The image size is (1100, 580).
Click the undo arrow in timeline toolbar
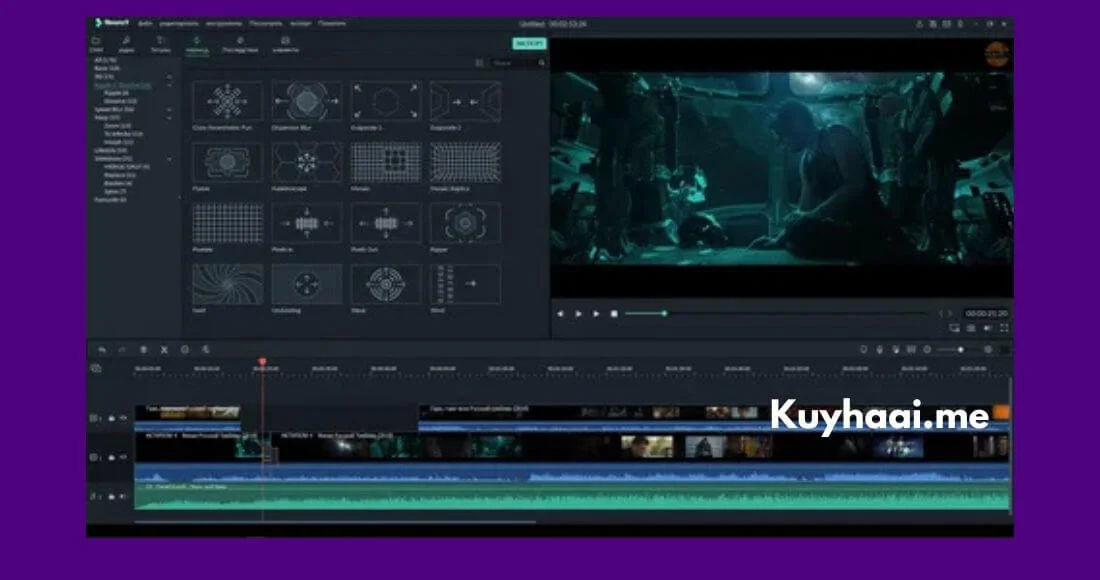tap(102, 349)
